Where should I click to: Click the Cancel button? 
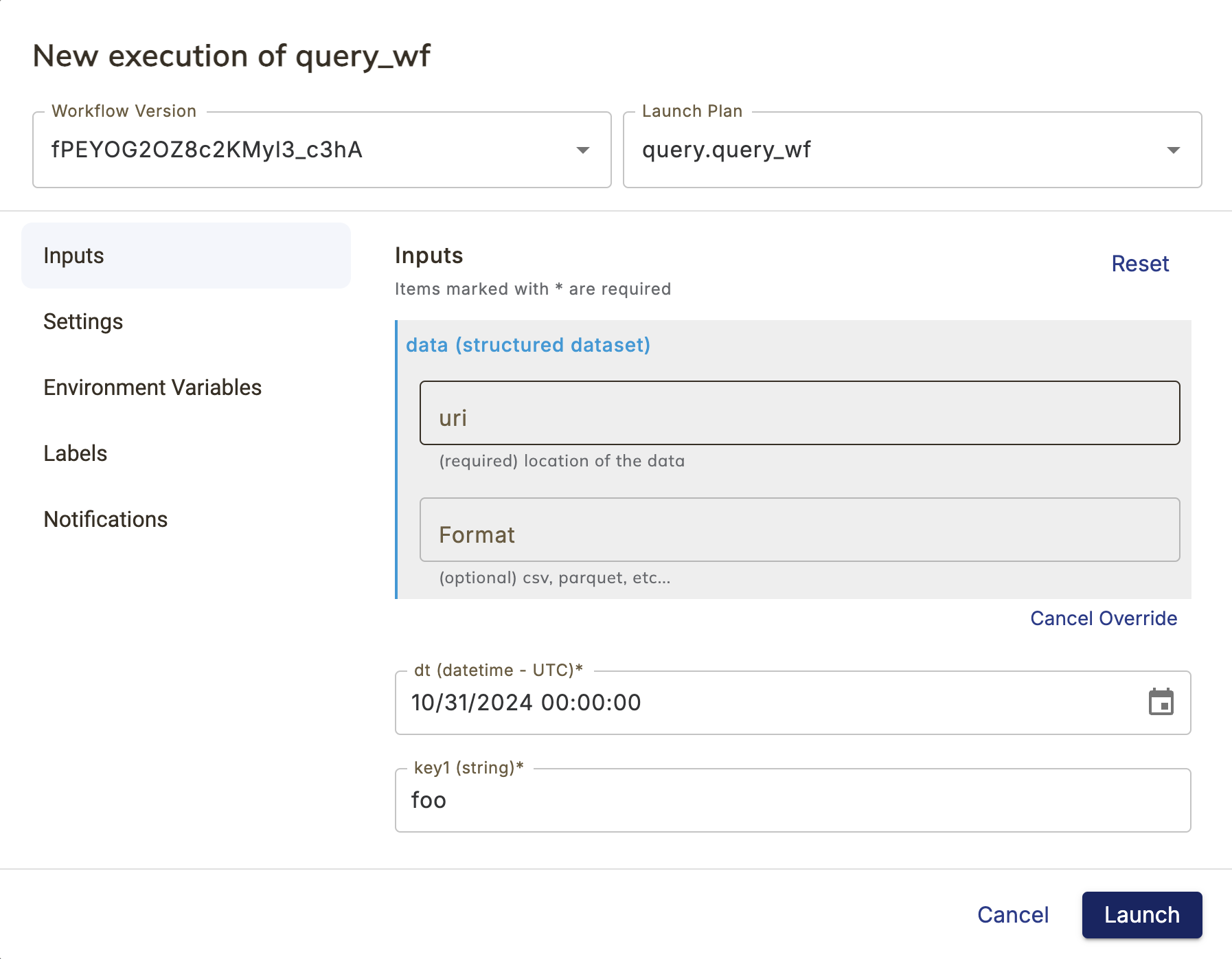pos(1012,914)
